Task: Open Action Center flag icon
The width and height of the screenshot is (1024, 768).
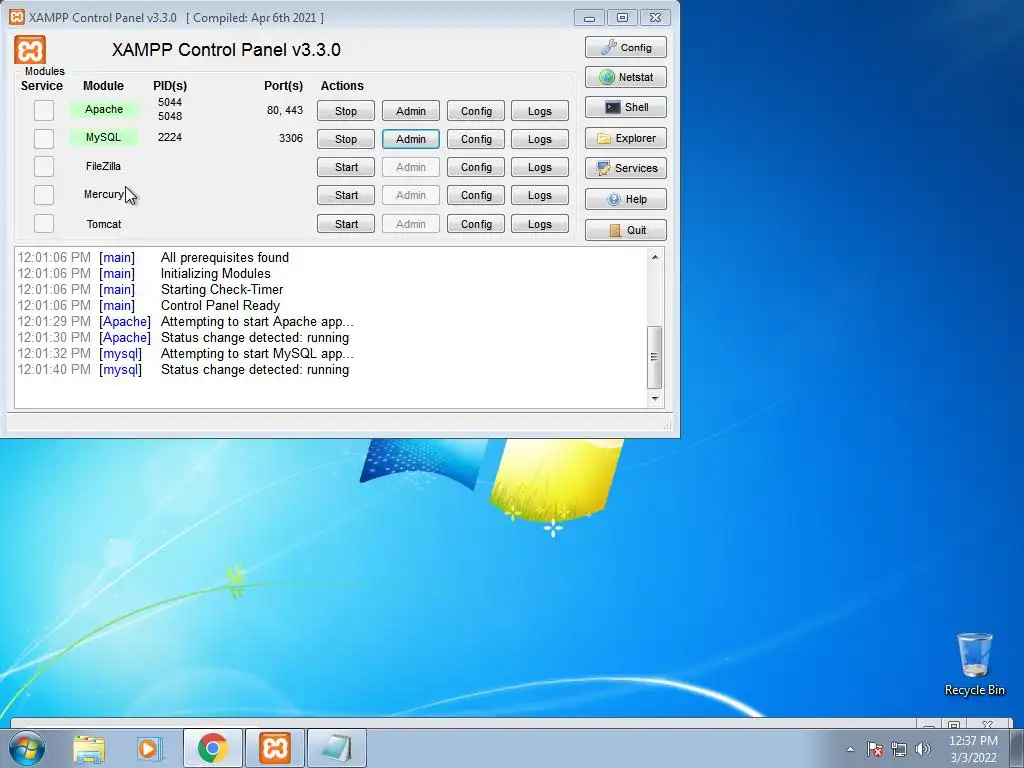Action: tap(875, 749)
